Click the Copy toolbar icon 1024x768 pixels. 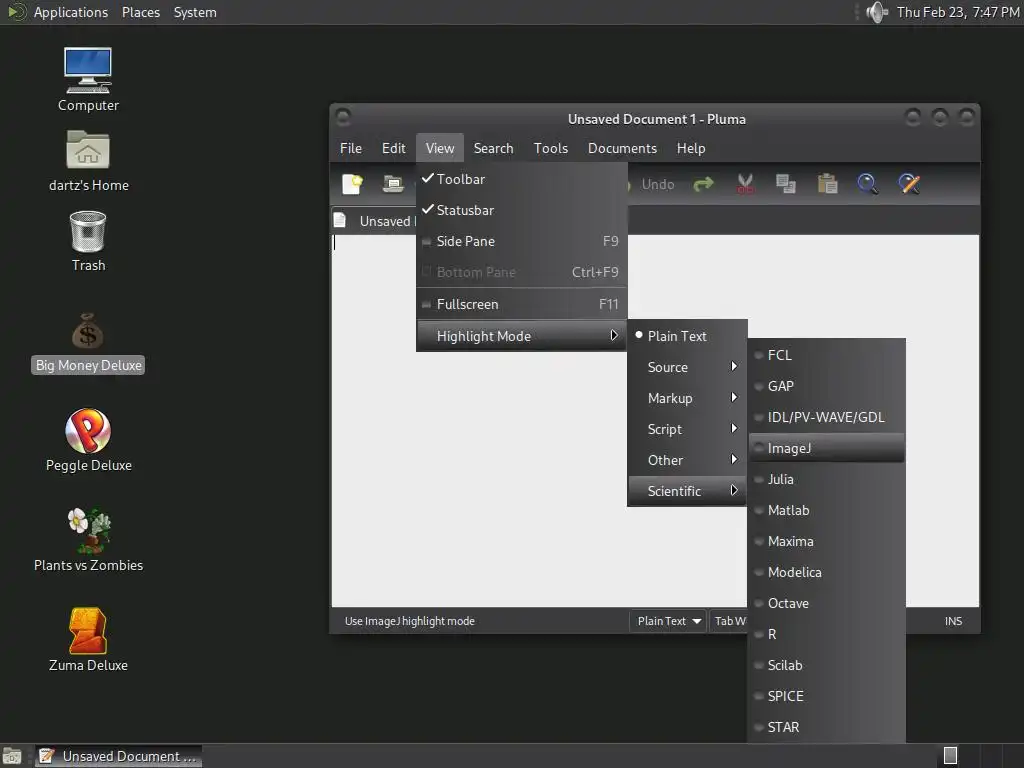tap(786, 184)
